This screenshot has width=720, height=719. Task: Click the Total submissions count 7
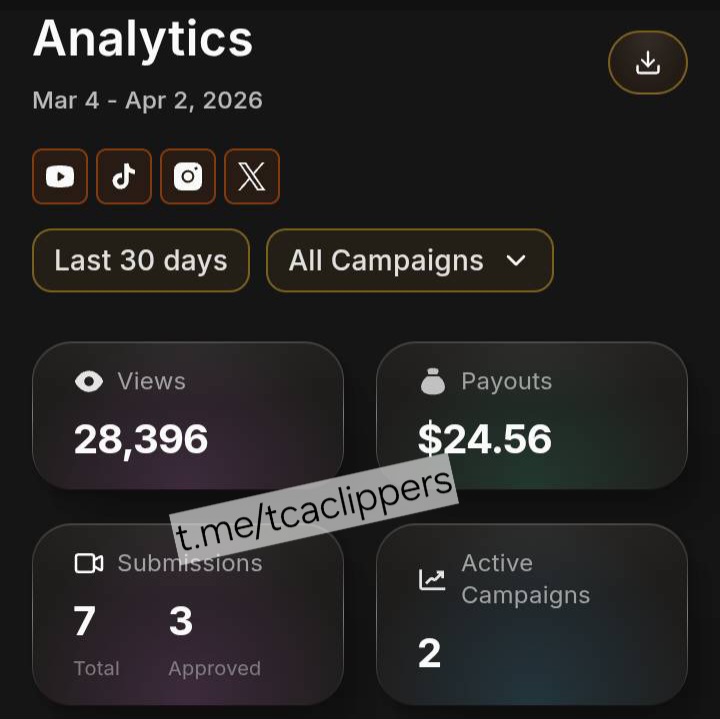(x=84, y=622)
